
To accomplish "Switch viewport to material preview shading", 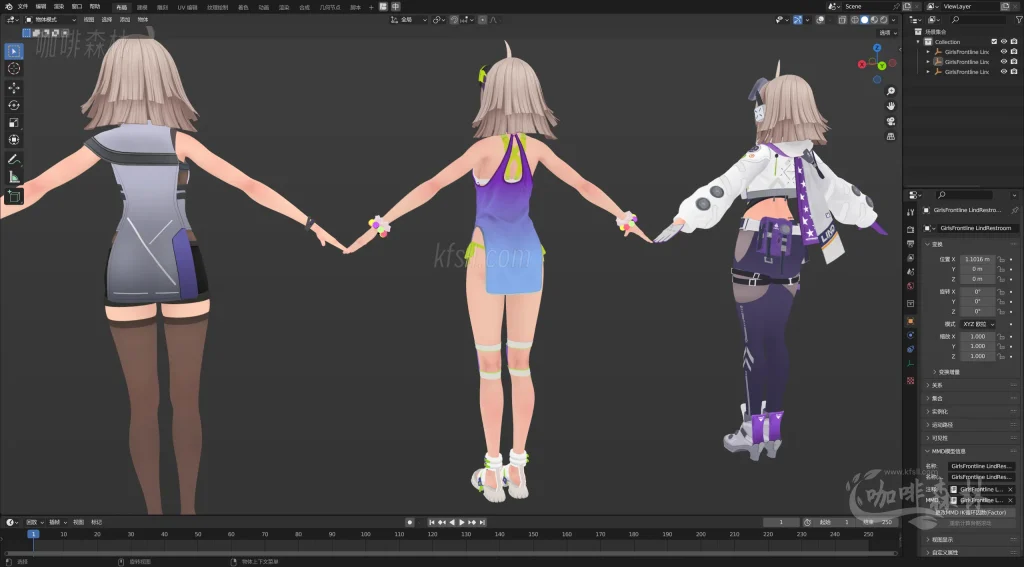I will 874,20.
